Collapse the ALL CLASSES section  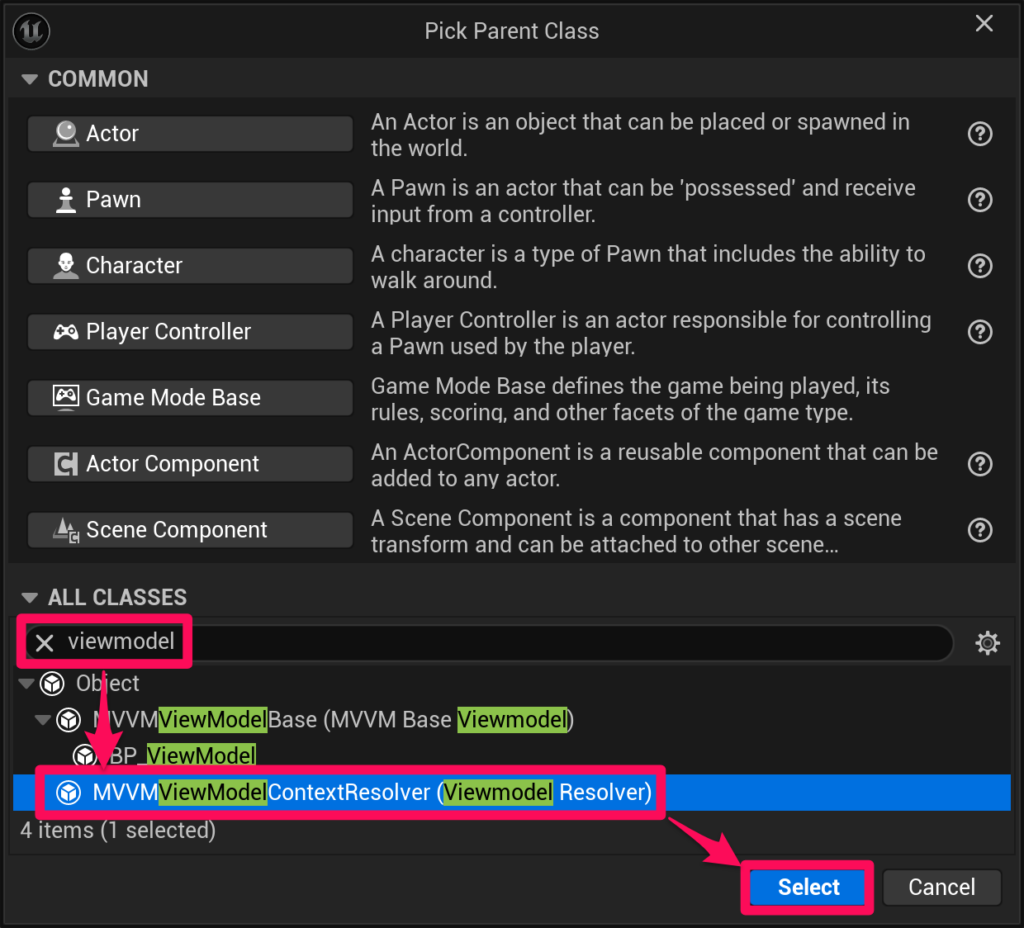(x=29, y=598)
